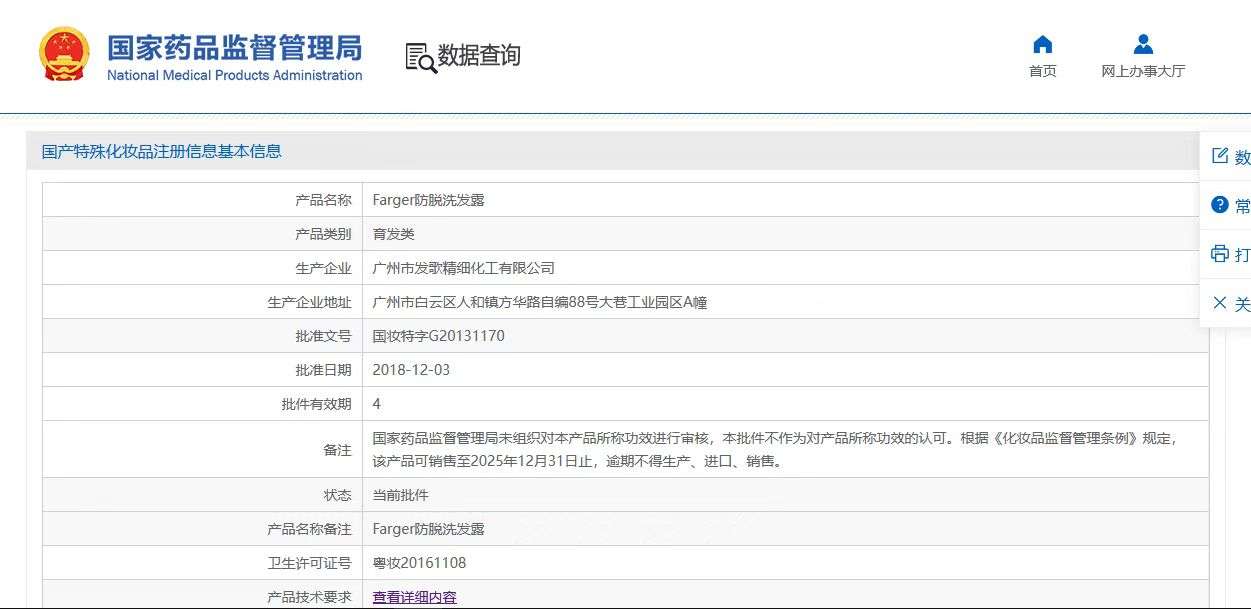Click the pencil edit icon in right sidebar
1251x609 pixels.
pyautogui.click(x=1220, y=156)
